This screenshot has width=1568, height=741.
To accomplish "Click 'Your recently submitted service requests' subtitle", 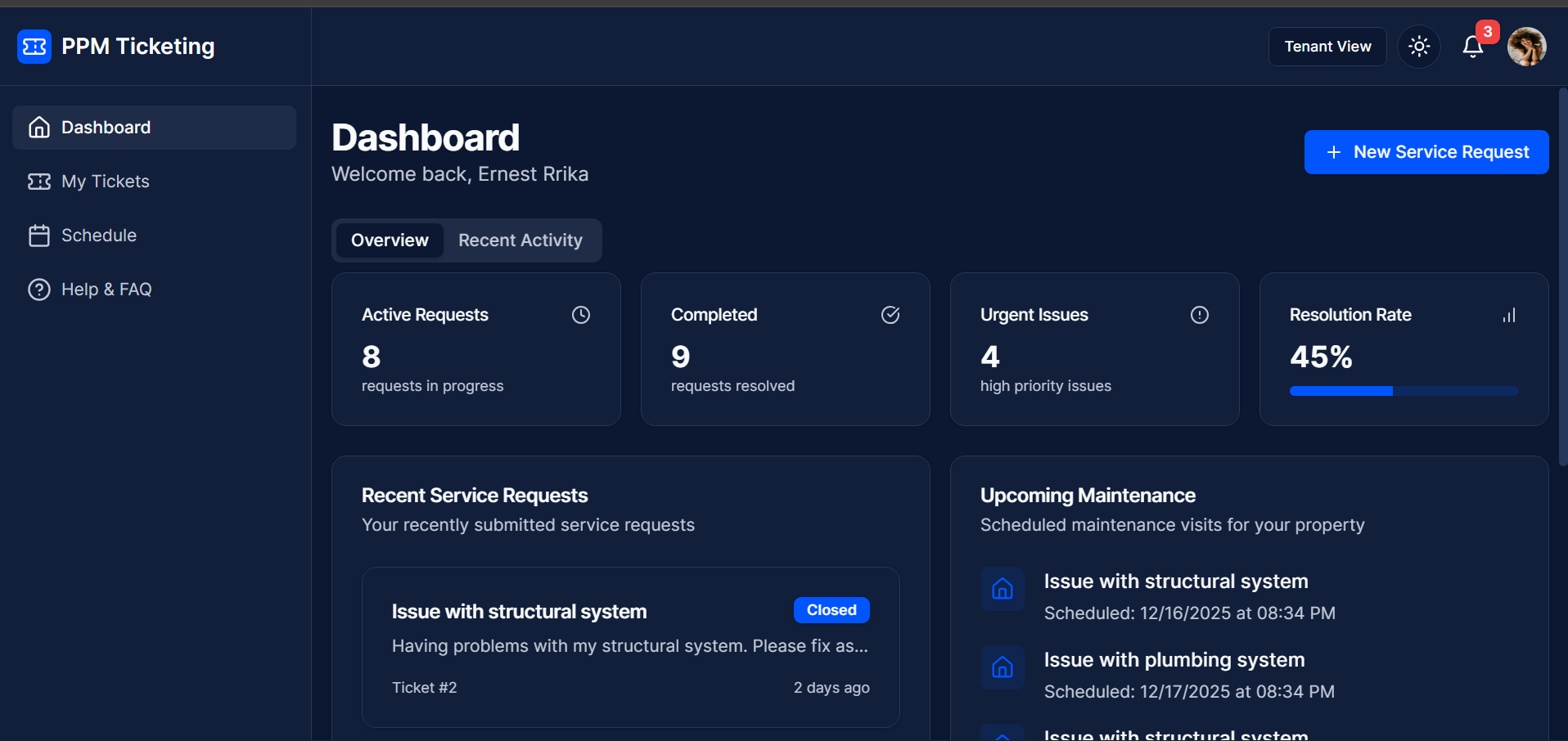I will pyautogui.click(x=529, y=525).
